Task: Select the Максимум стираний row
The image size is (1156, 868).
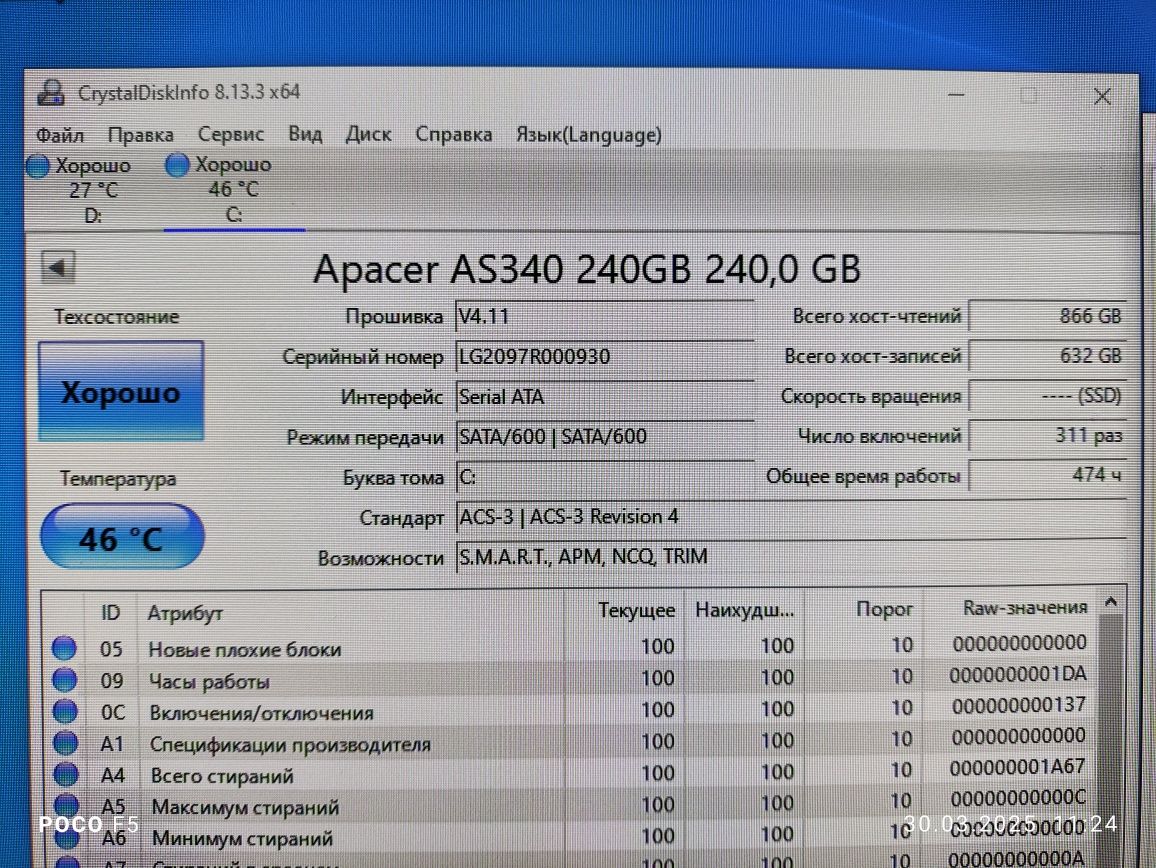Action: (x=569, y=804)
